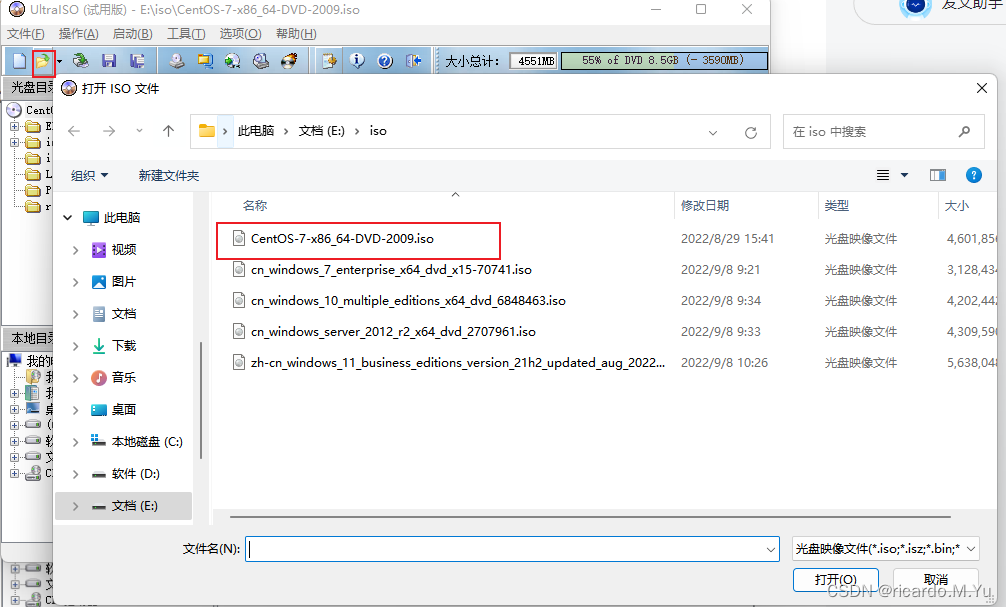This screenshot has width=1006, height=607.
Task: Click the virtual drive disc toolbar icon
Action: pos(260,61)
